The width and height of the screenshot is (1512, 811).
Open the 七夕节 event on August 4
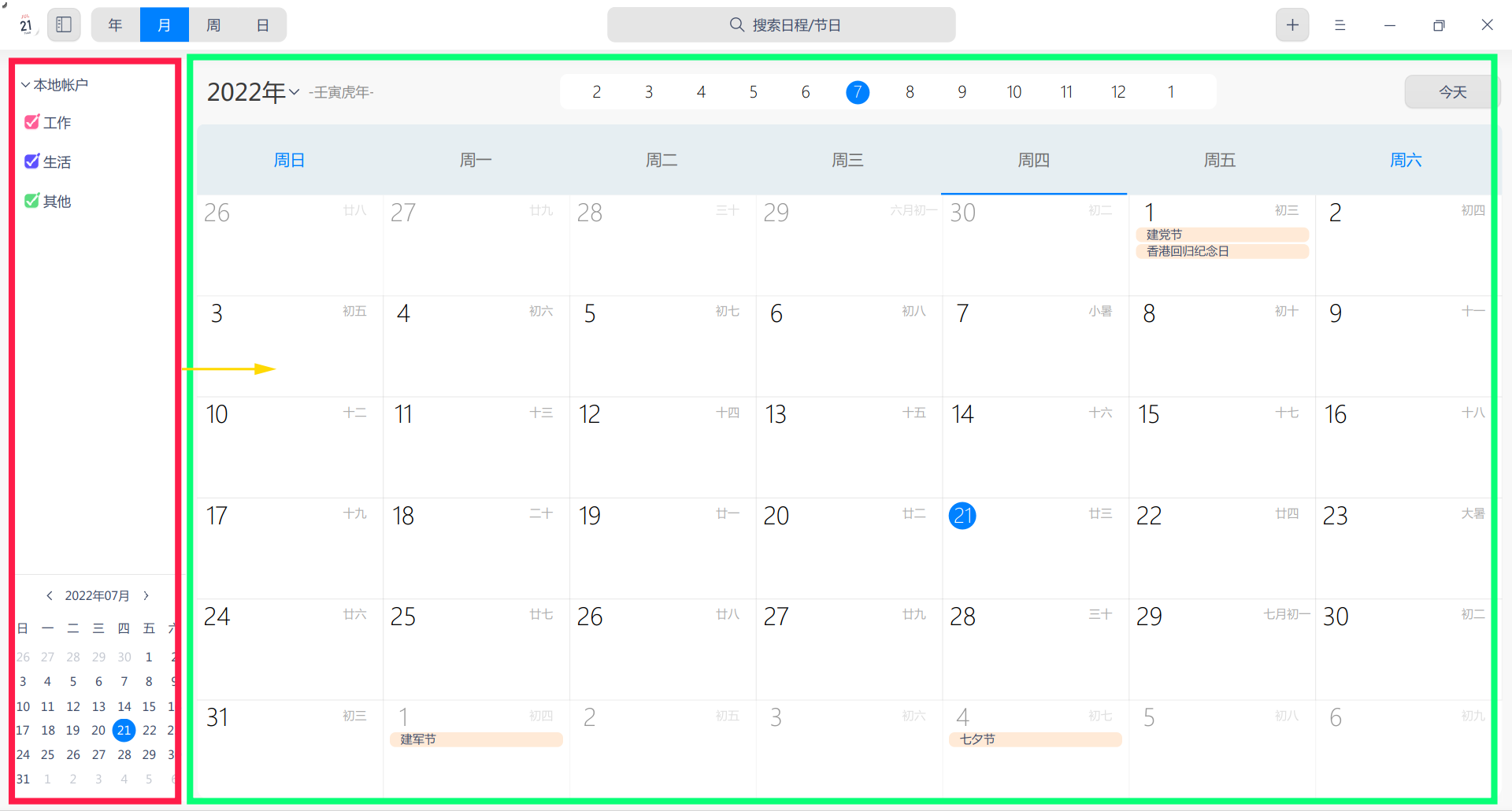click(x=1036, y=739)
